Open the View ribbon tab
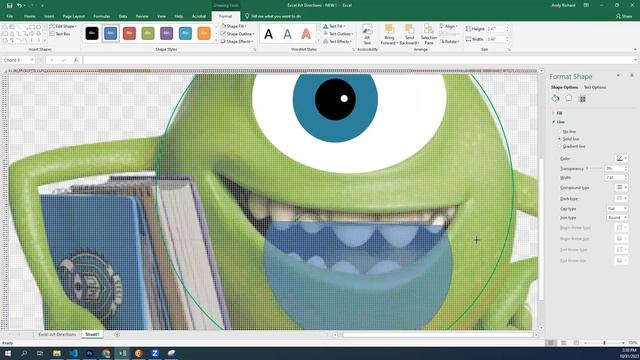The image size is (640, 360). coord(161,16)
